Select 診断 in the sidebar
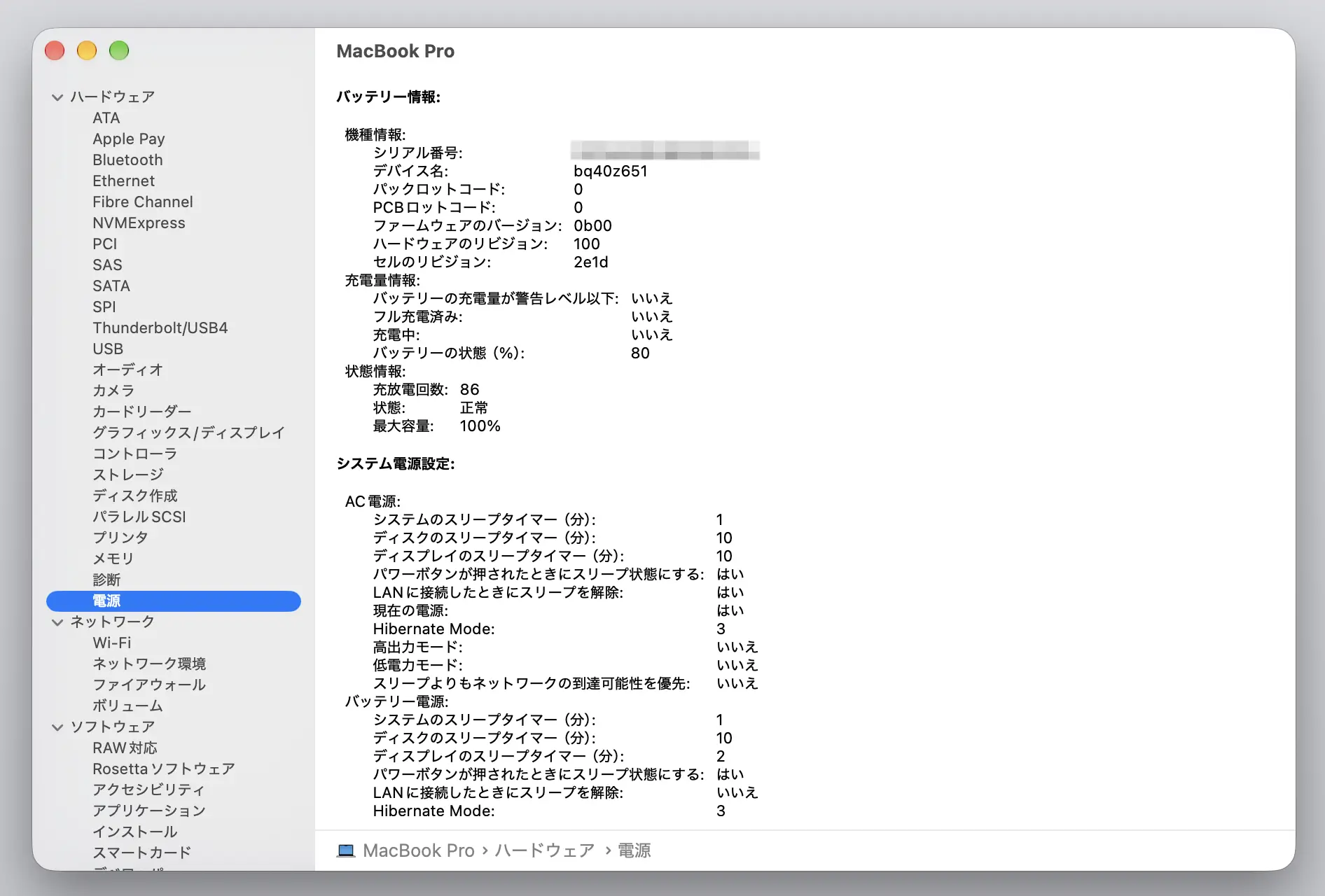Screen dimensions: 1325x896 coord(106,580)
